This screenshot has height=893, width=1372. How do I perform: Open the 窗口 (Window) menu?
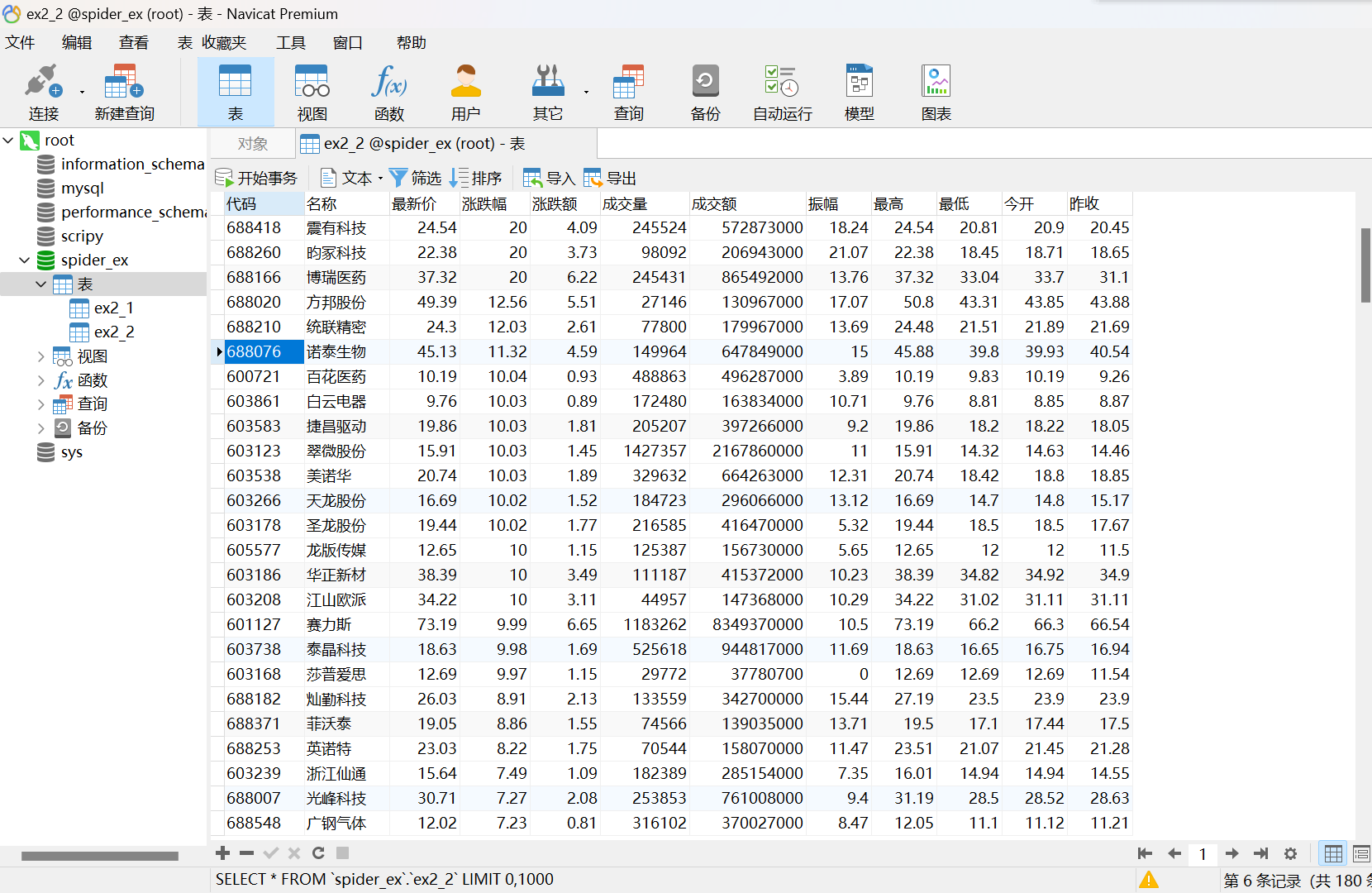pos(348,42)
